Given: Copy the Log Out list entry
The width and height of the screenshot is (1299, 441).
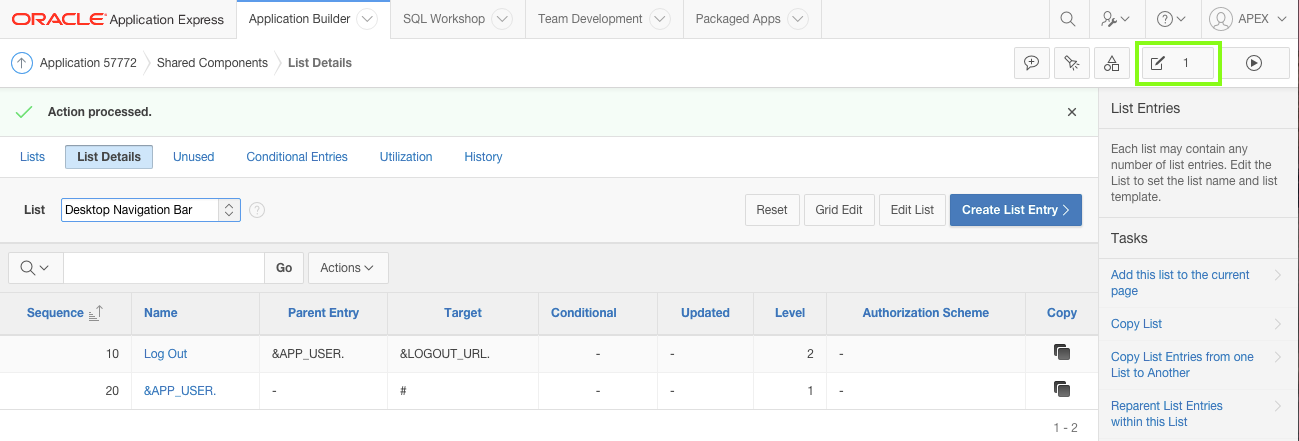Looking at the screenshot, I should pos(1061,353).
